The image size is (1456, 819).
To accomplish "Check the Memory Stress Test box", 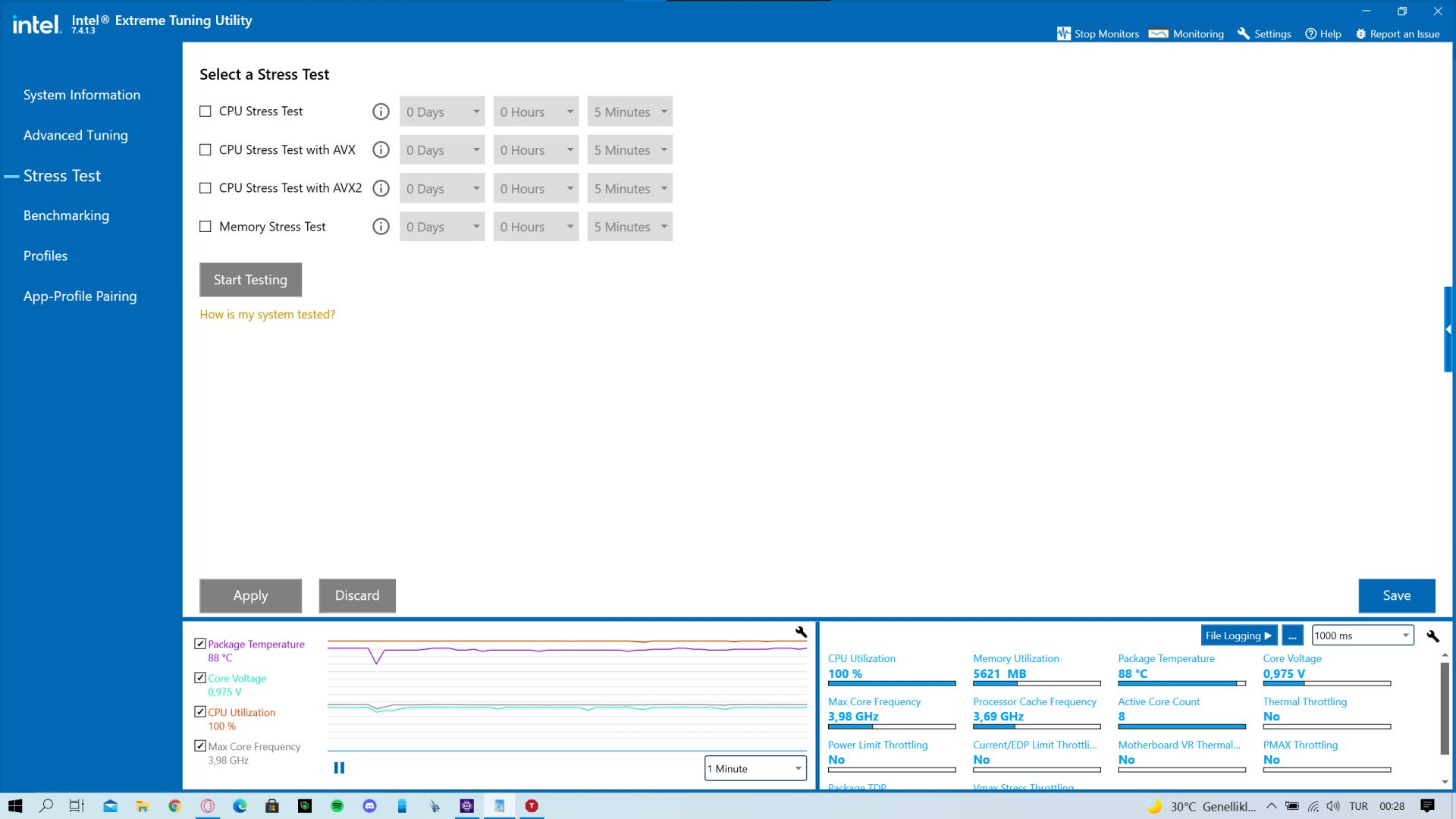I will click(206, 227).
